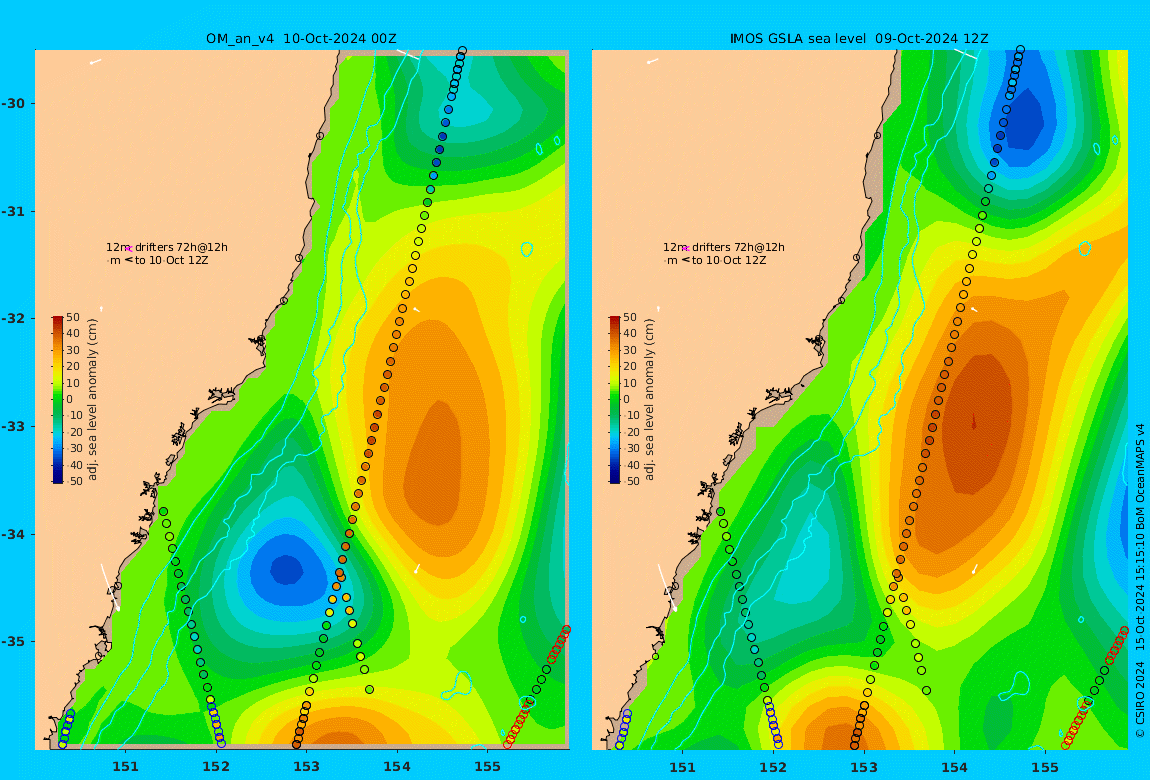Click the dark-blue low core in the right map

(x=1029, y=117)
